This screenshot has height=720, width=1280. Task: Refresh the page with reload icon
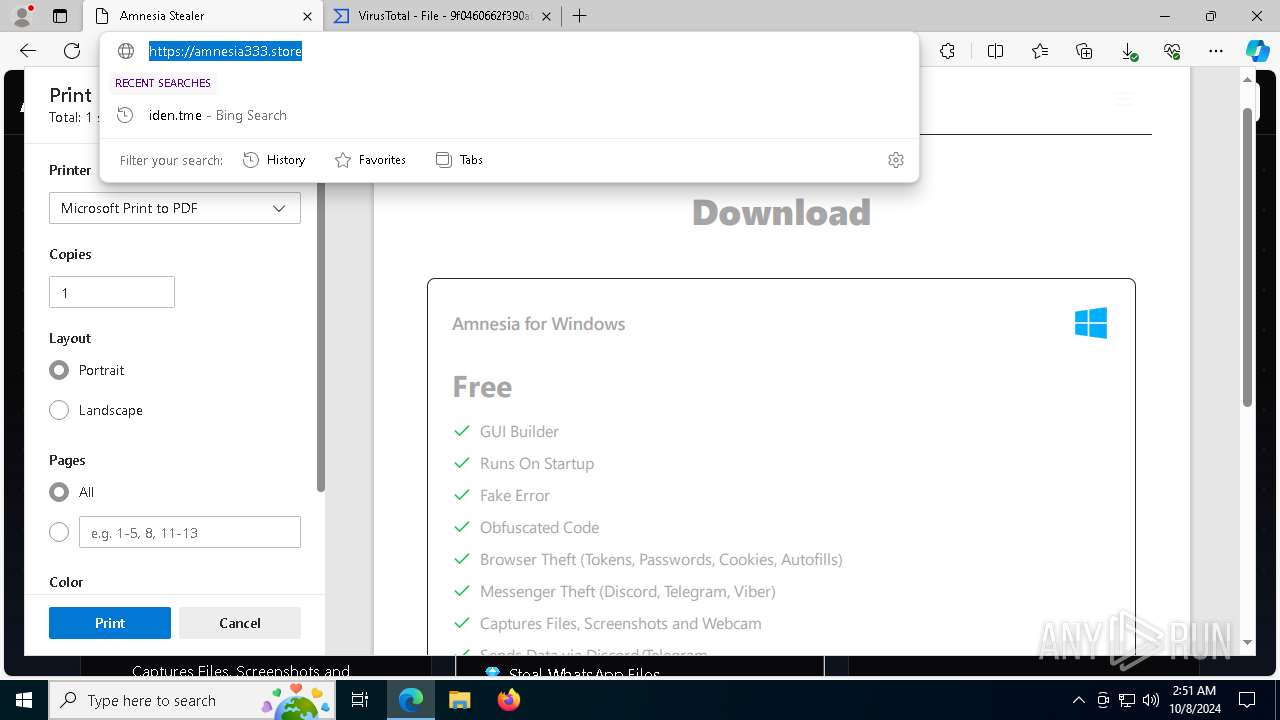click(72, 51)
